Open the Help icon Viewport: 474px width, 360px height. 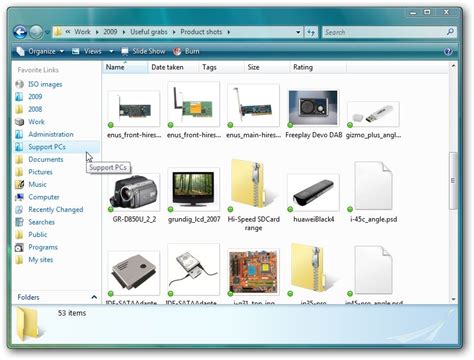tap(448, 52)
